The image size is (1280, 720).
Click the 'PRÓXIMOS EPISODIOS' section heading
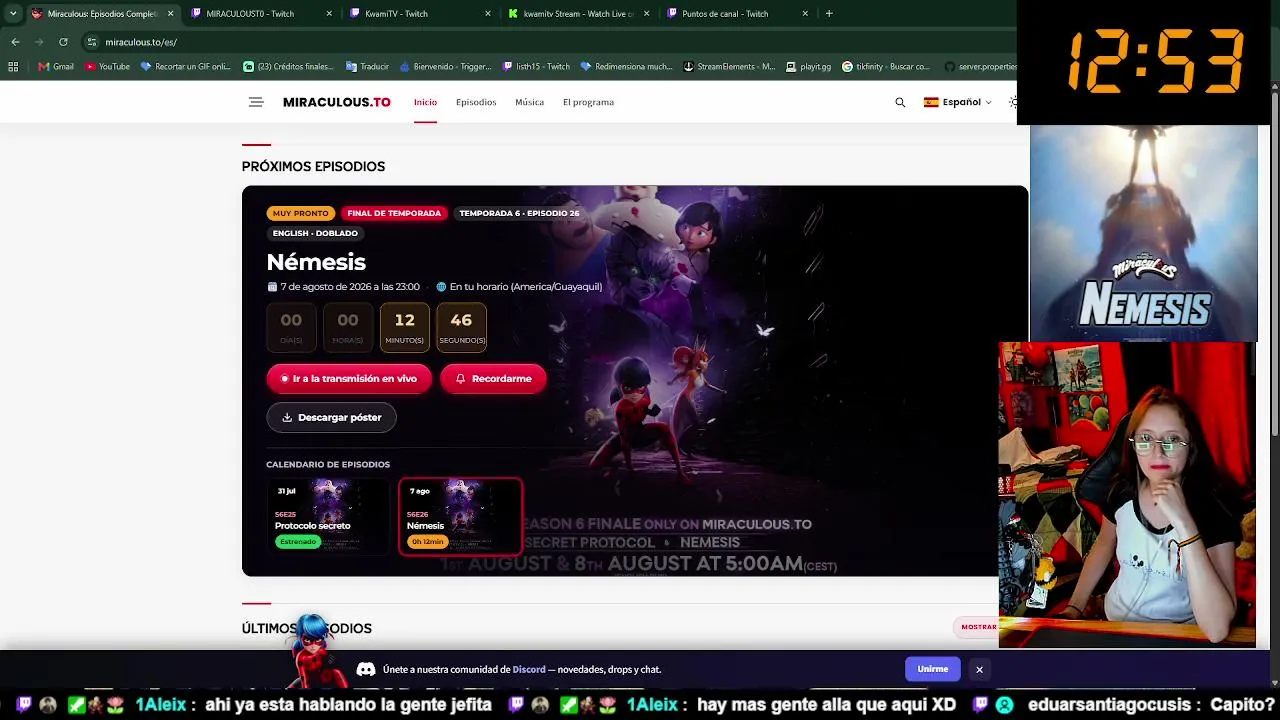click(313, 166)
